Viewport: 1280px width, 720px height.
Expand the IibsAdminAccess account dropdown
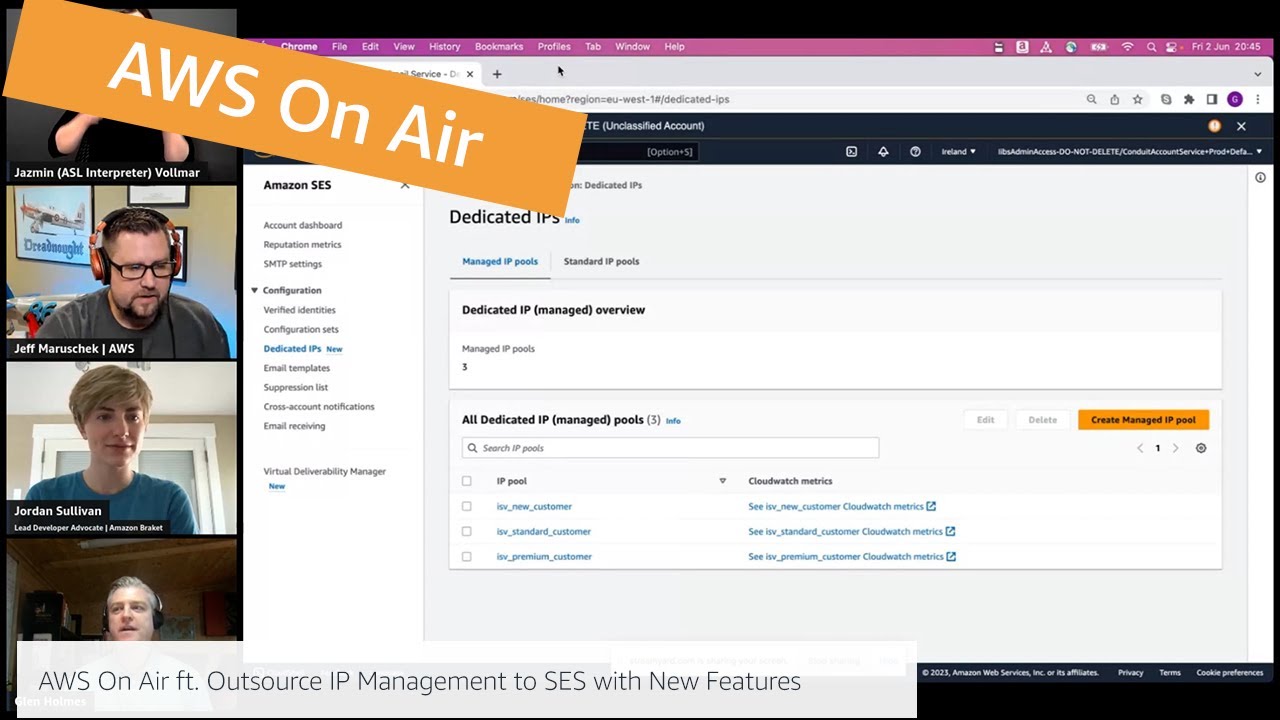point(1129,152)
